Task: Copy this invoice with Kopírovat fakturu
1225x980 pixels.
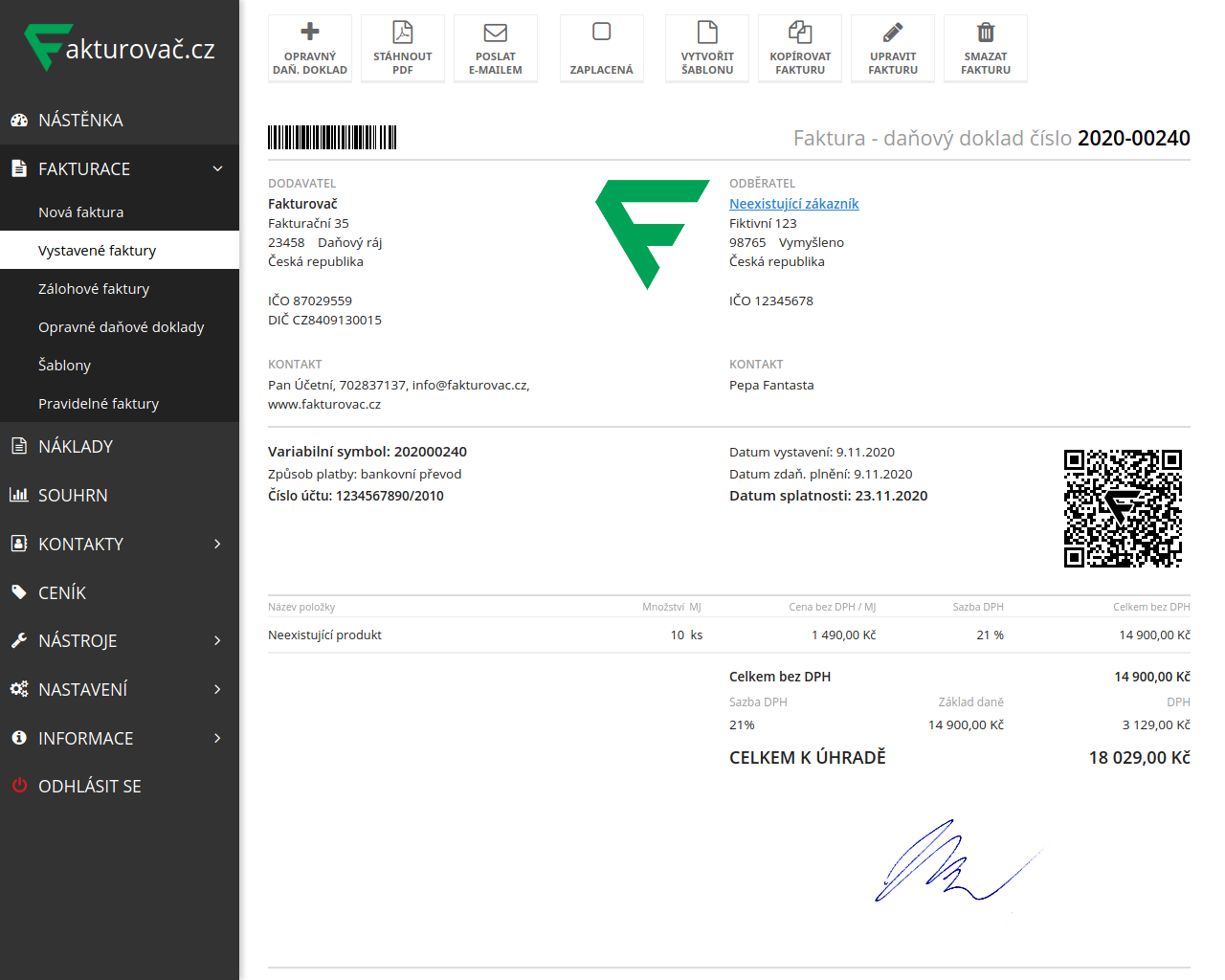Action: coord(800,48)
